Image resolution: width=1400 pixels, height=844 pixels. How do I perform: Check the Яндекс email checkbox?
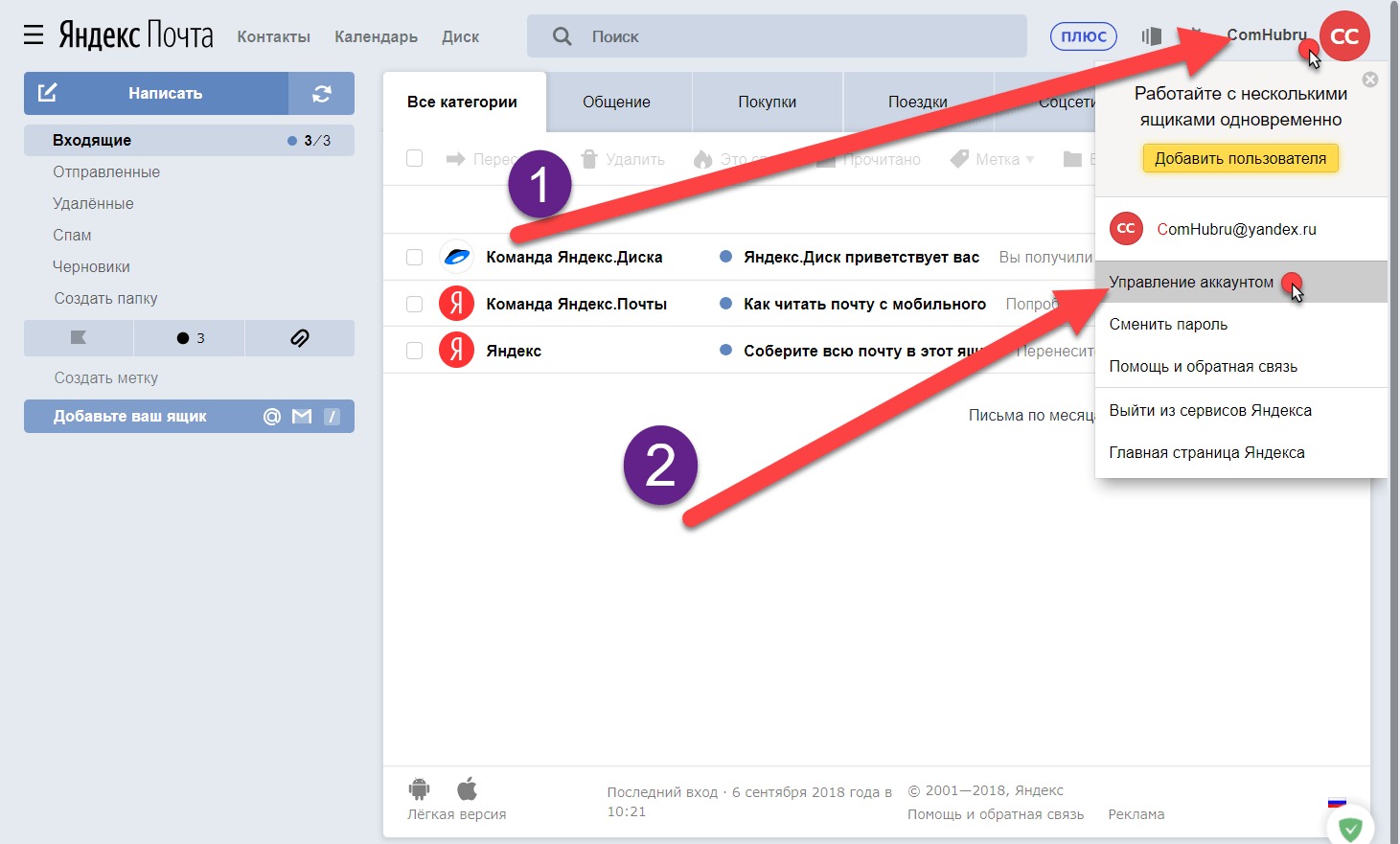click(414, 351)
